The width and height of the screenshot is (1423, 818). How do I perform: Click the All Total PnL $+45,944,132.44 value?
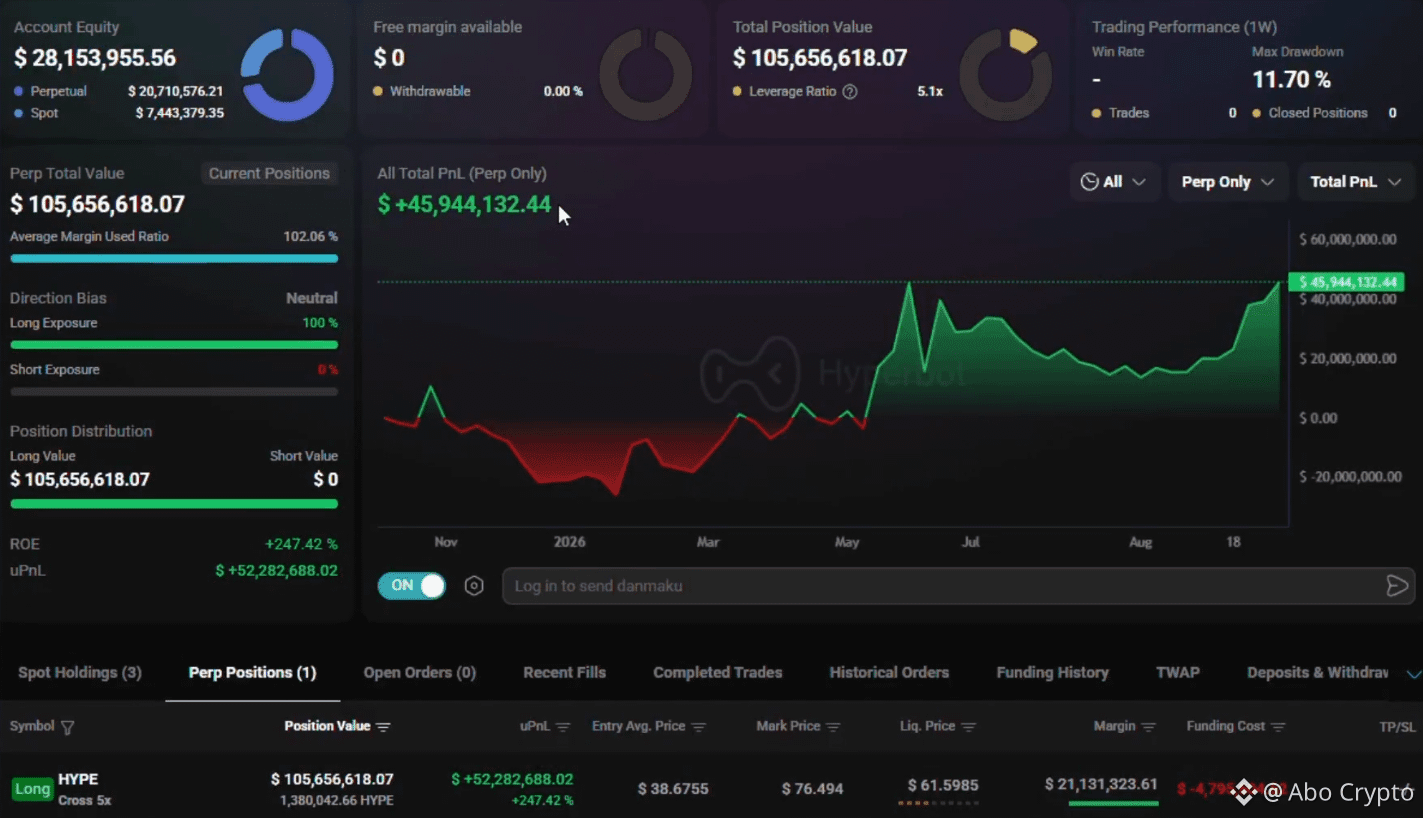pos(464,205)
